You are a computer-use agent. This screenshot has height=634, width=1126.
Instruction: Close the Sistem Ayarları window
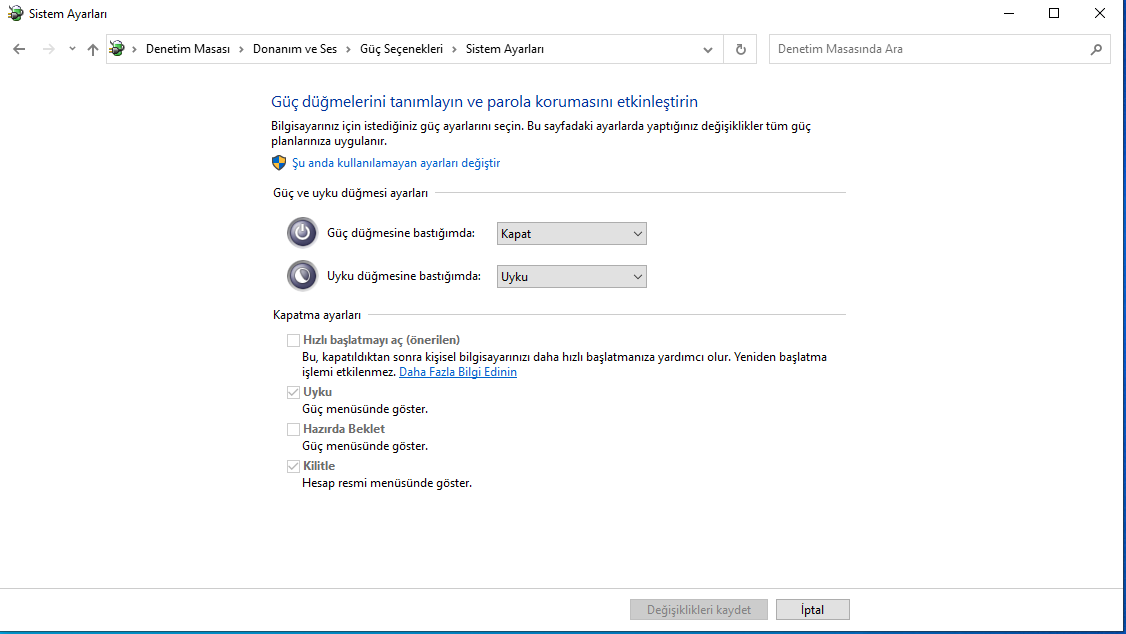(x=1099, y=14)
